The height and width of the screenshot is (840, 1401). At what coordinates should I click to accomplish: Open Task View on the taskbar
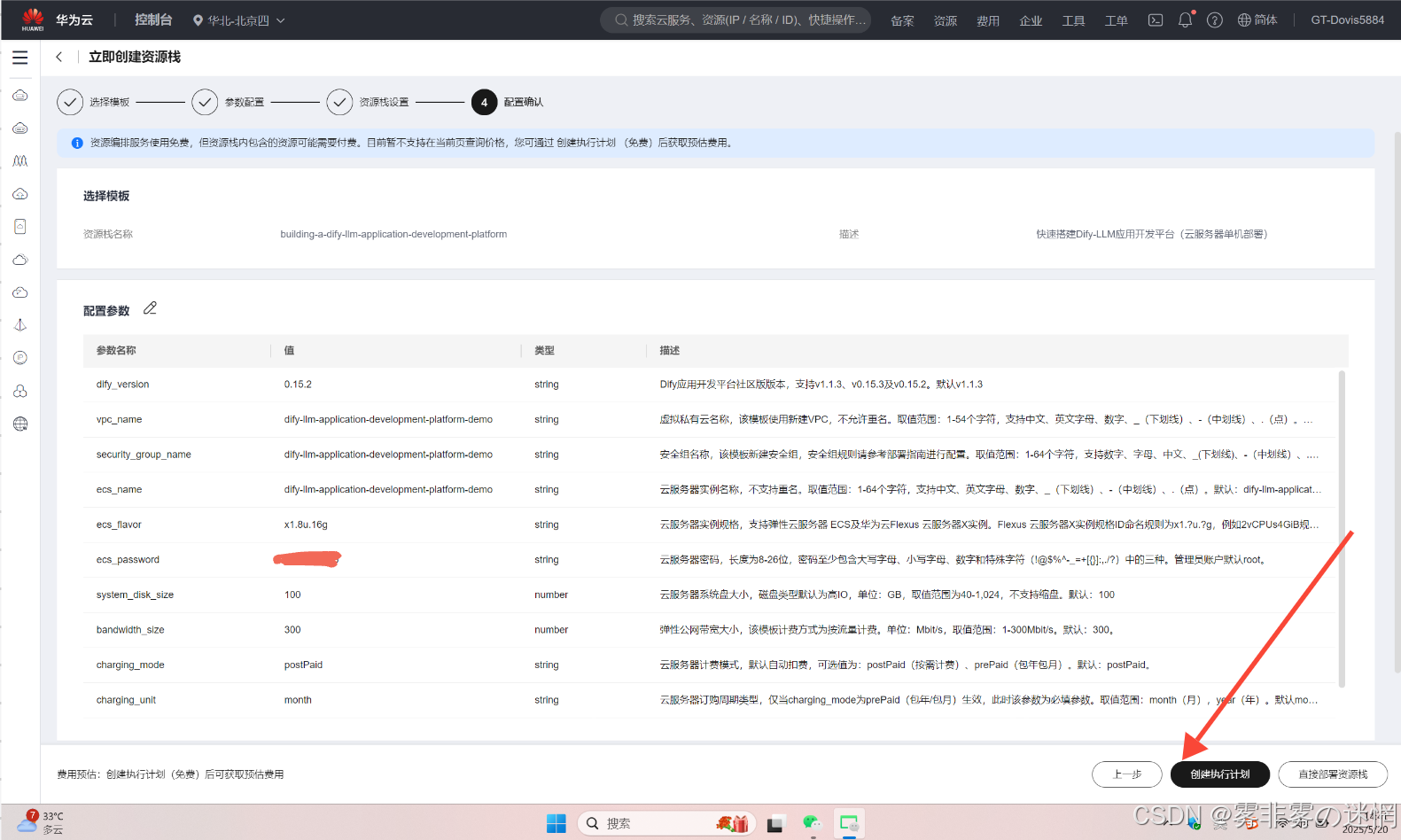pos(775,824)
